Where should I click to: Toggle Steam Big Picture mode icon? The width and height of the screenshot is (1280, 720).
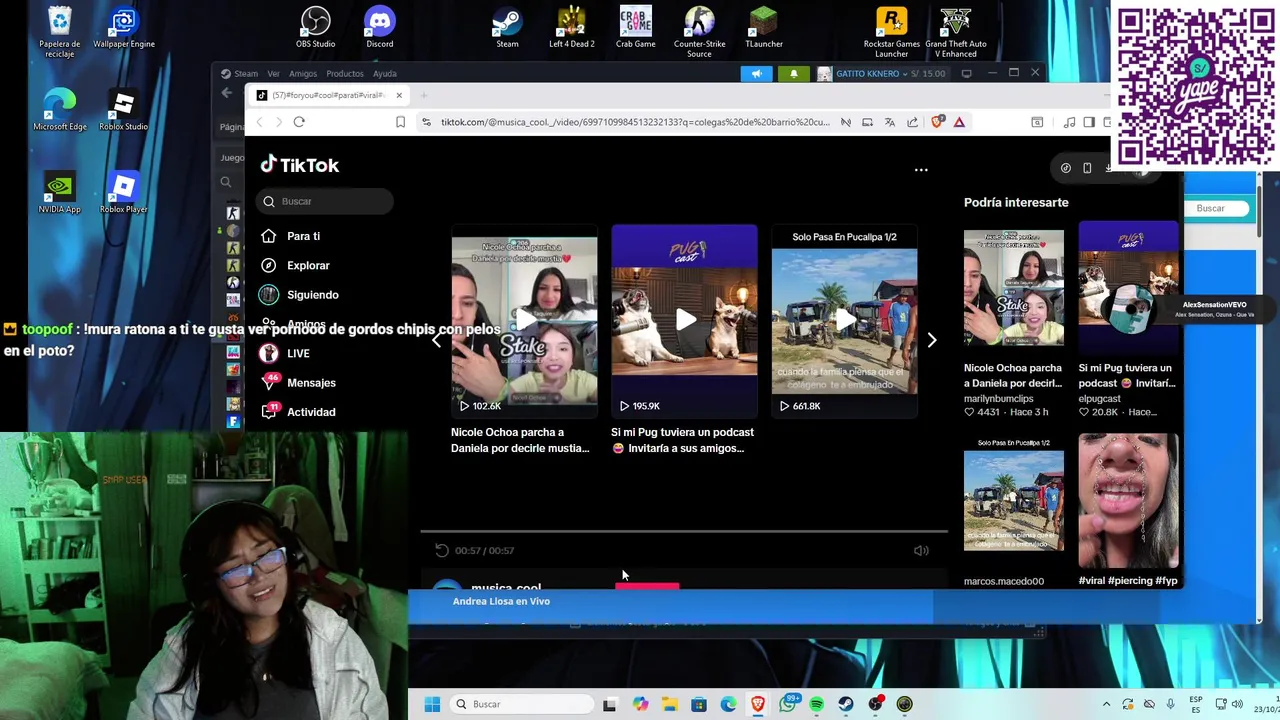coord(966,73)
